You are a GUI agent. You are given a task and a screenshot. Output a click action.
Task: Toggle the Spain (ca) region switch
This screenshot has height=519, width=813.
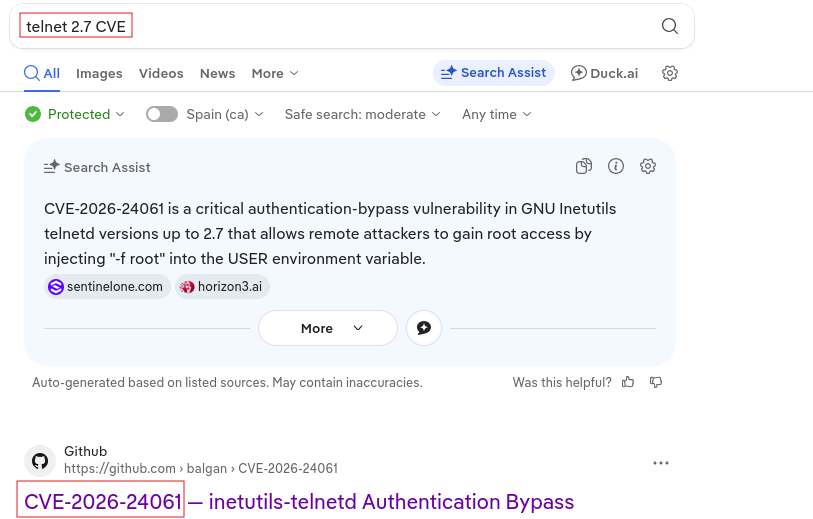[x=162, y=114]
